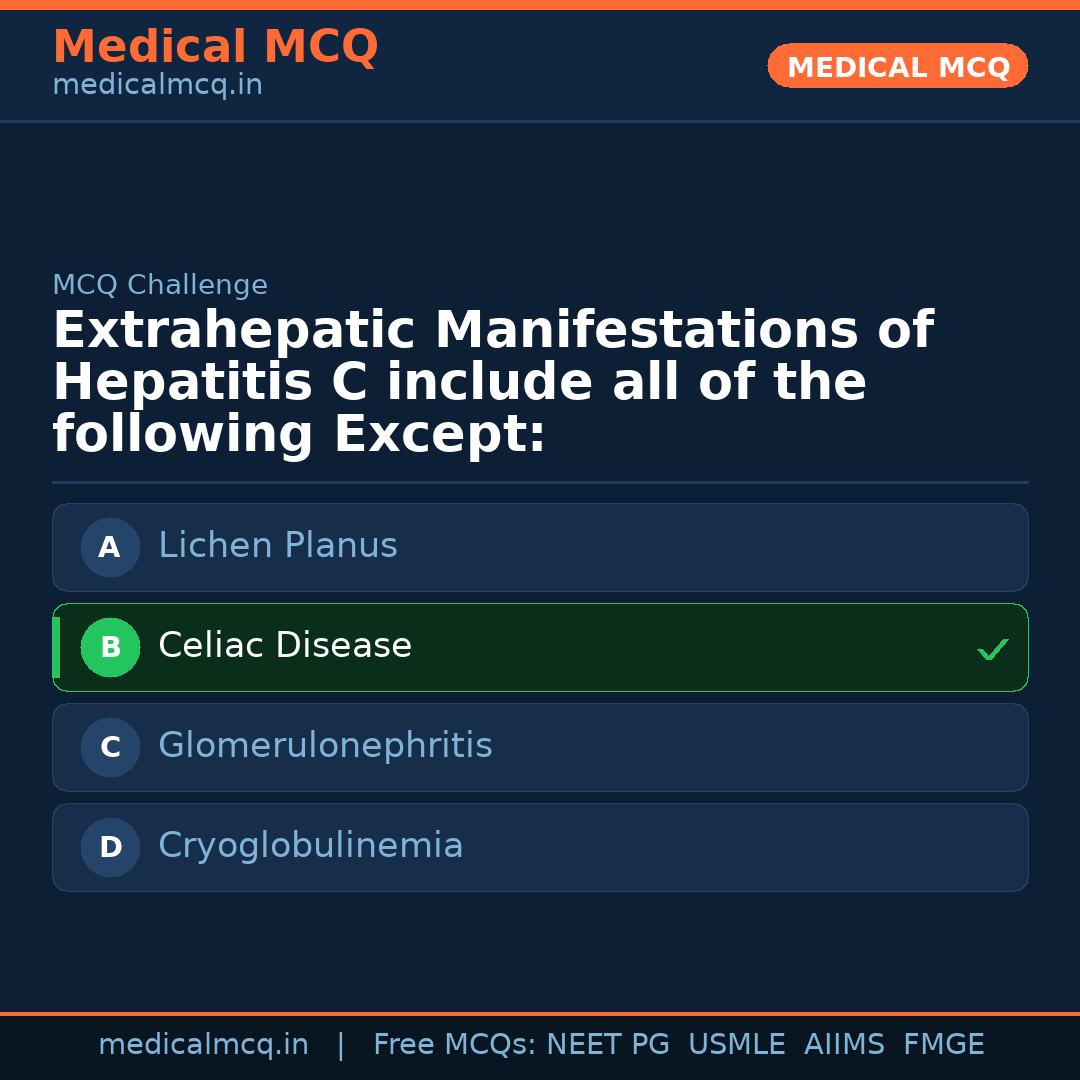The height and width of the screenshot is (1080, 1080).
Task: Click the Free MCQs footer text
Action: coord(453,1045)
